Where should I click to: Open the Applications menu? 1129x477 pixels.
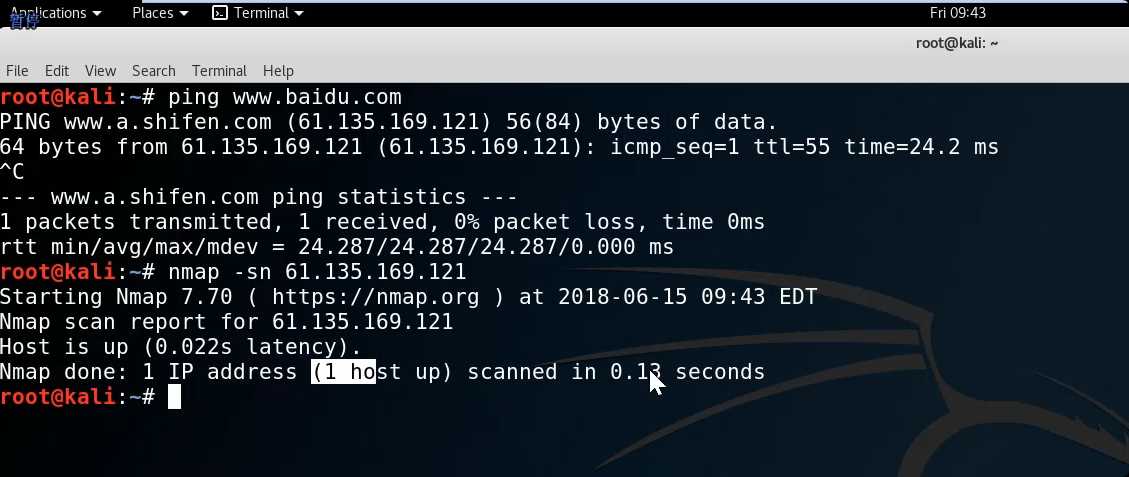[x=55, y=13]
